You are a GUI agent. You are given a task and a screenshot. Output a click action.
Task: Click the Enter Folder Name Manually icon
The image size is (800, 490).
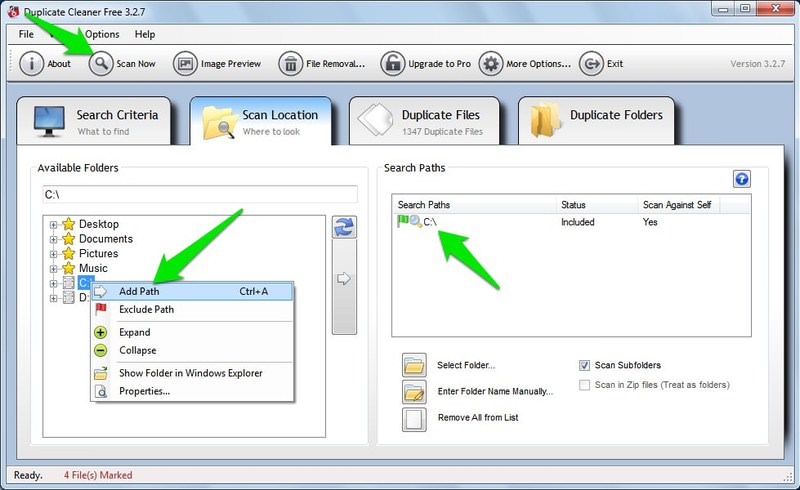click(414, 392)
